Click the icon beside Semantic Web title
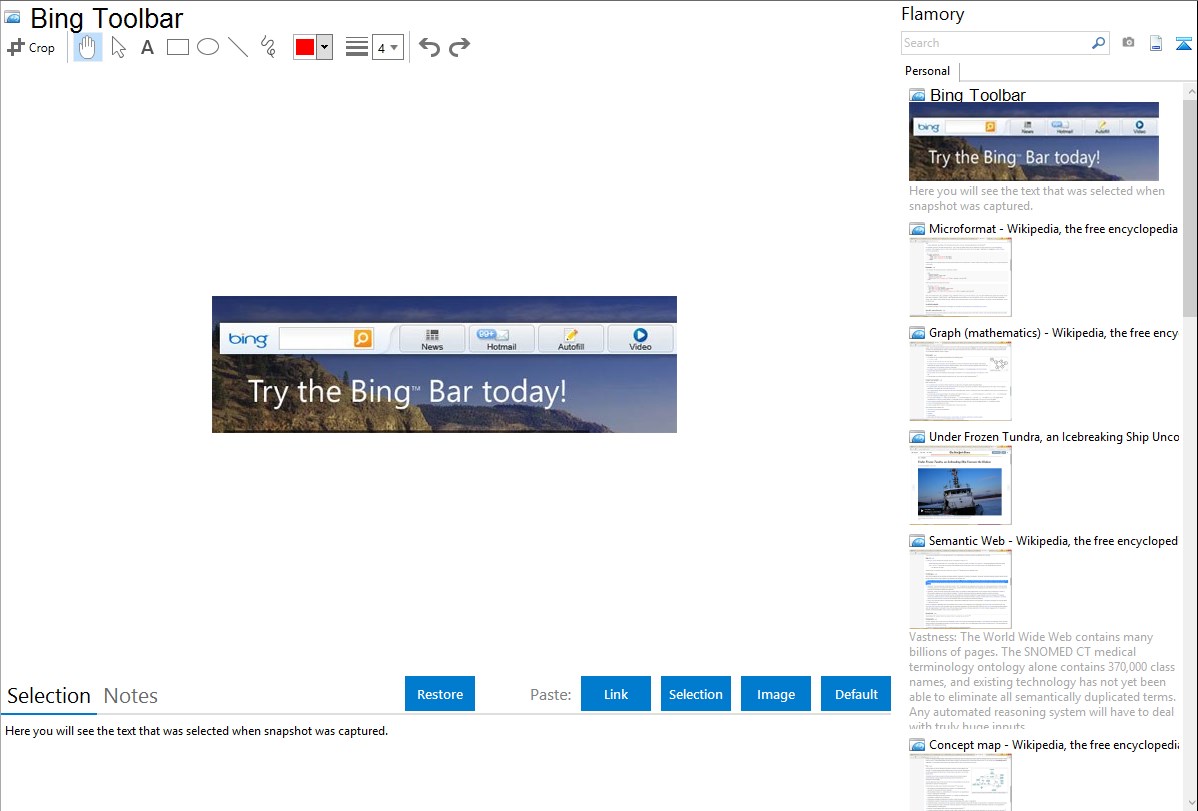1198x811 pixels. click(x=918, y=541)
